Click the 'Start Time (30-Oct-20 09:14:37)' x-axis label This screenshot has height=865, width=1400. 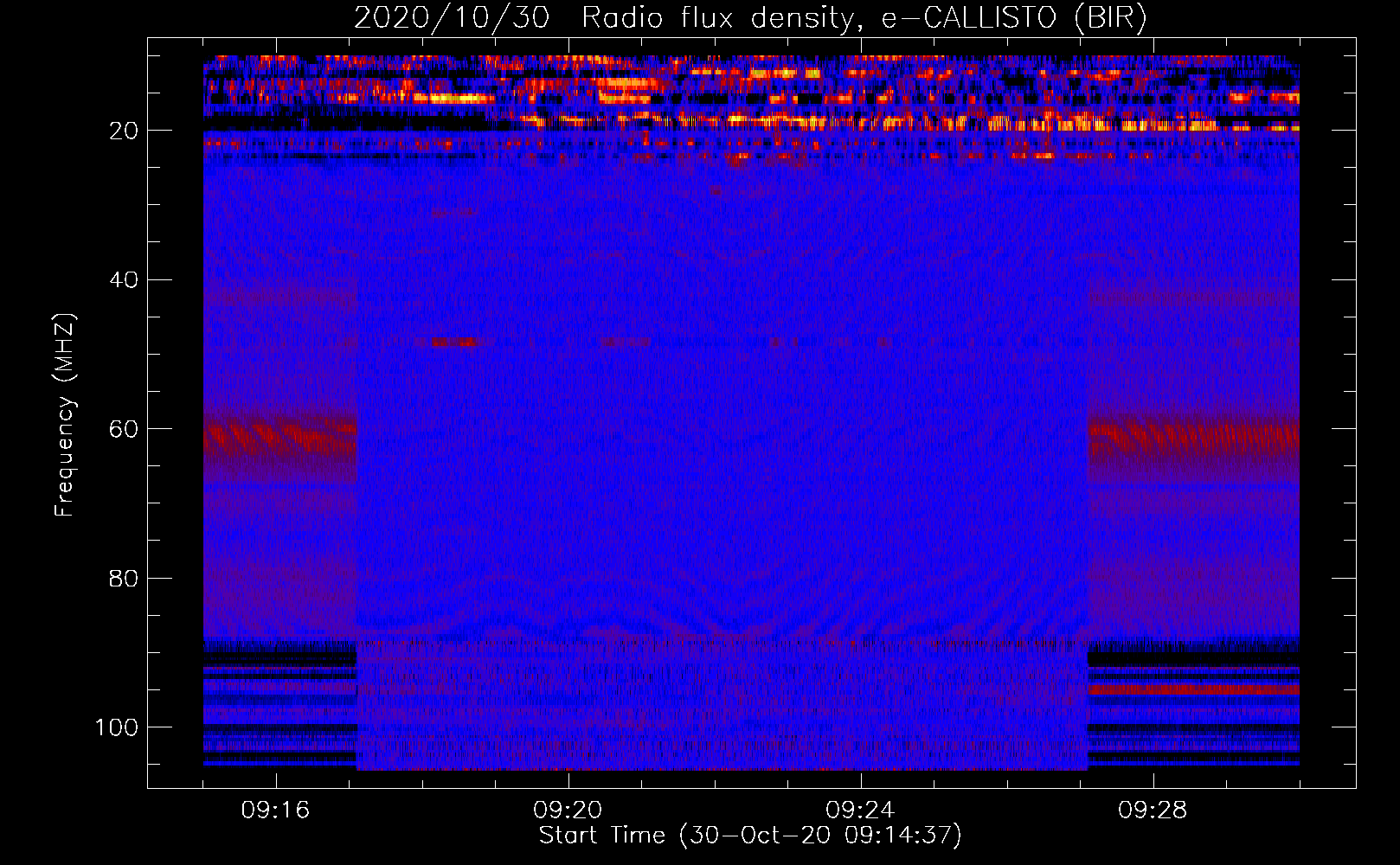tap(750, 836)
